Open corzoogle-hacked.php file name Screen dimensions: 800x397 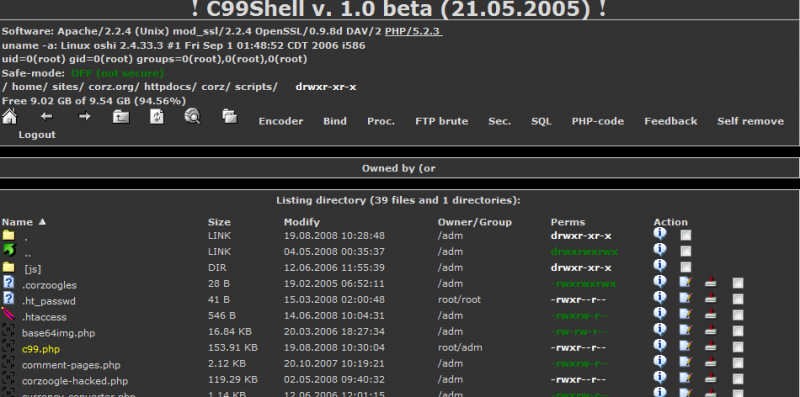(x=75, y=381)
